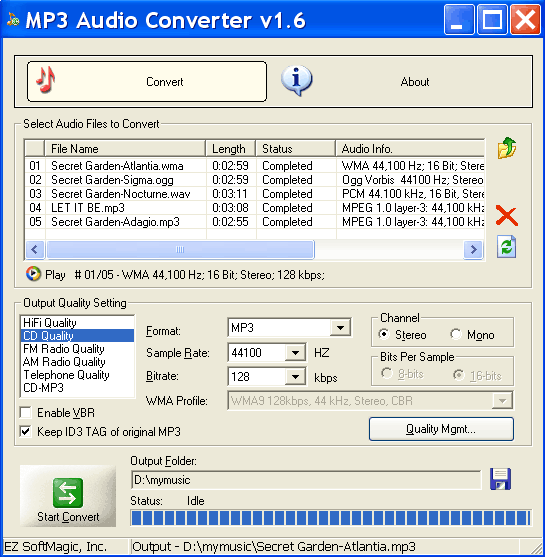Click the blue floppy disk output folder icon

pos(500,479)
